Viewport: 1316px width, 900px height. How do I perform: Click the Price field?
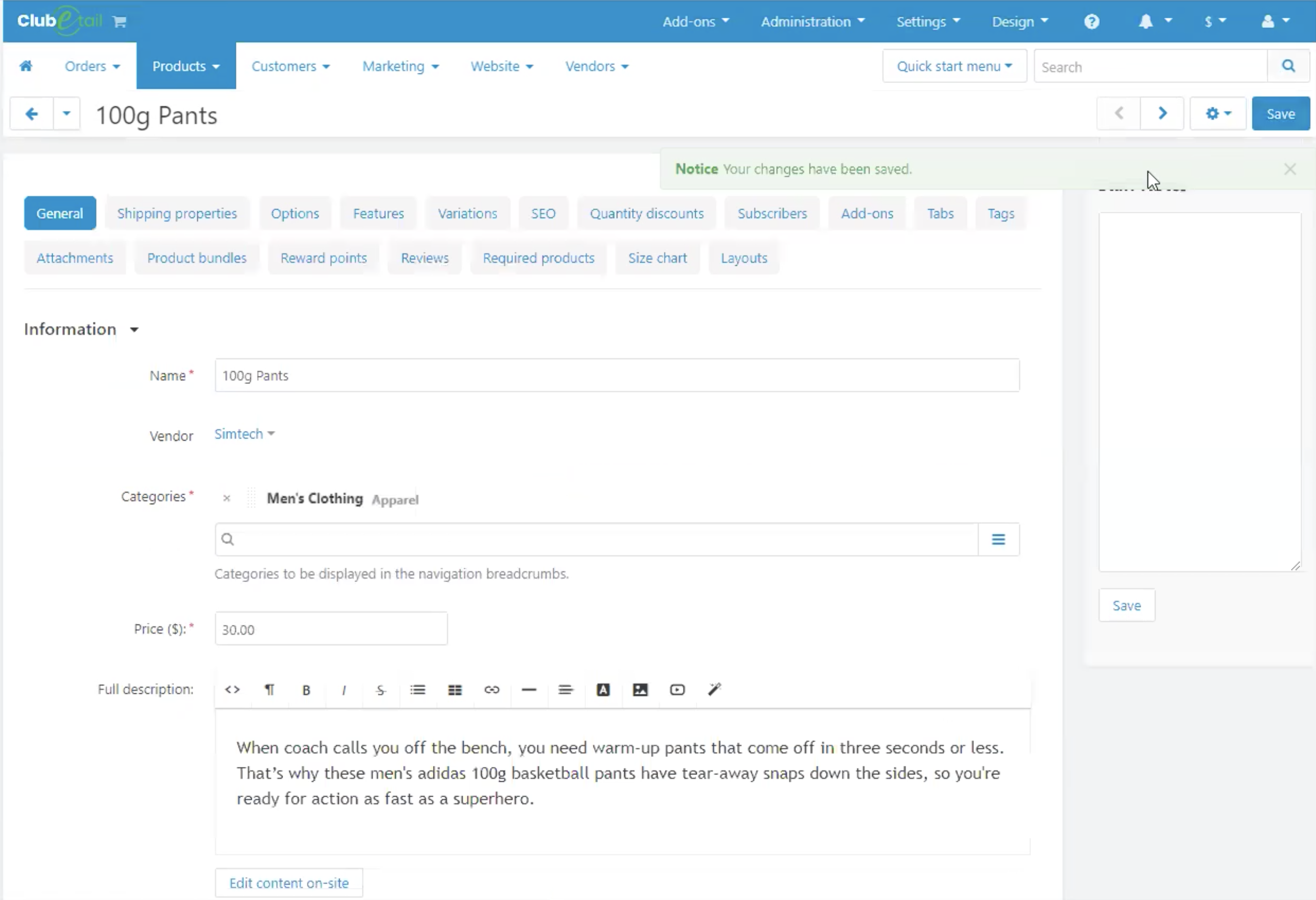tap(331, 629)
